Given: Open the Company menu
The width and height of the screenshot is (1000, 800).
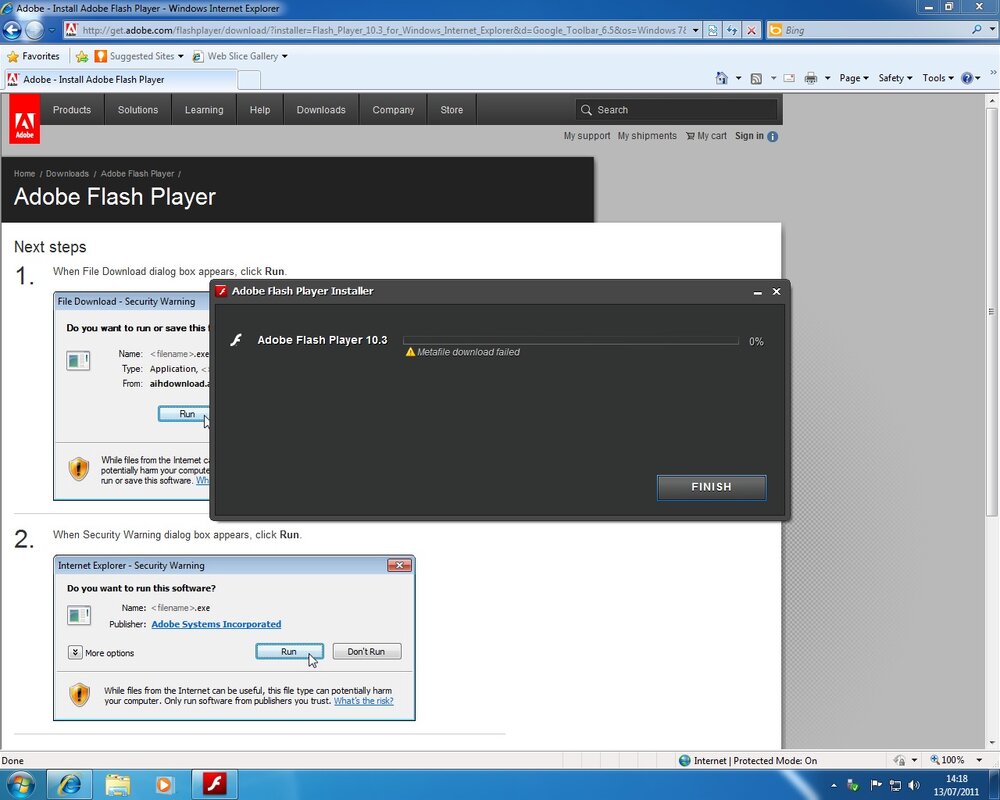Looking at the screenshot, I should [393, 110].
